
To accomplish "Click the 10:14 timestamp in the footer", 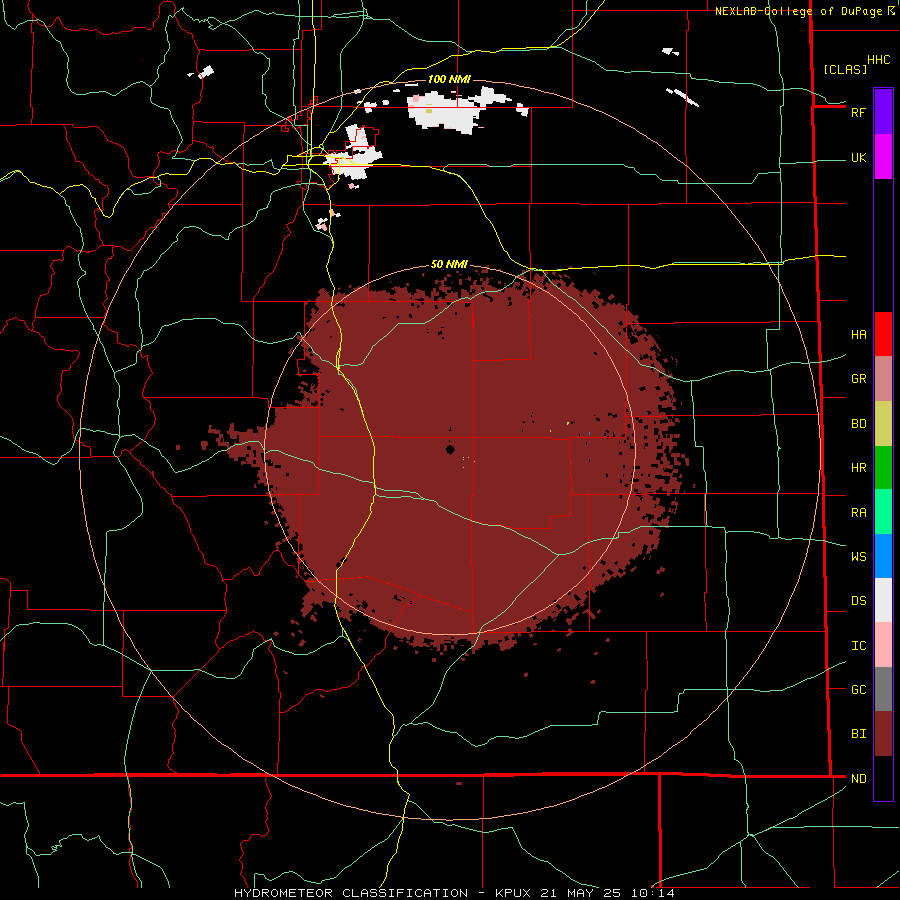I will (652, 893).
